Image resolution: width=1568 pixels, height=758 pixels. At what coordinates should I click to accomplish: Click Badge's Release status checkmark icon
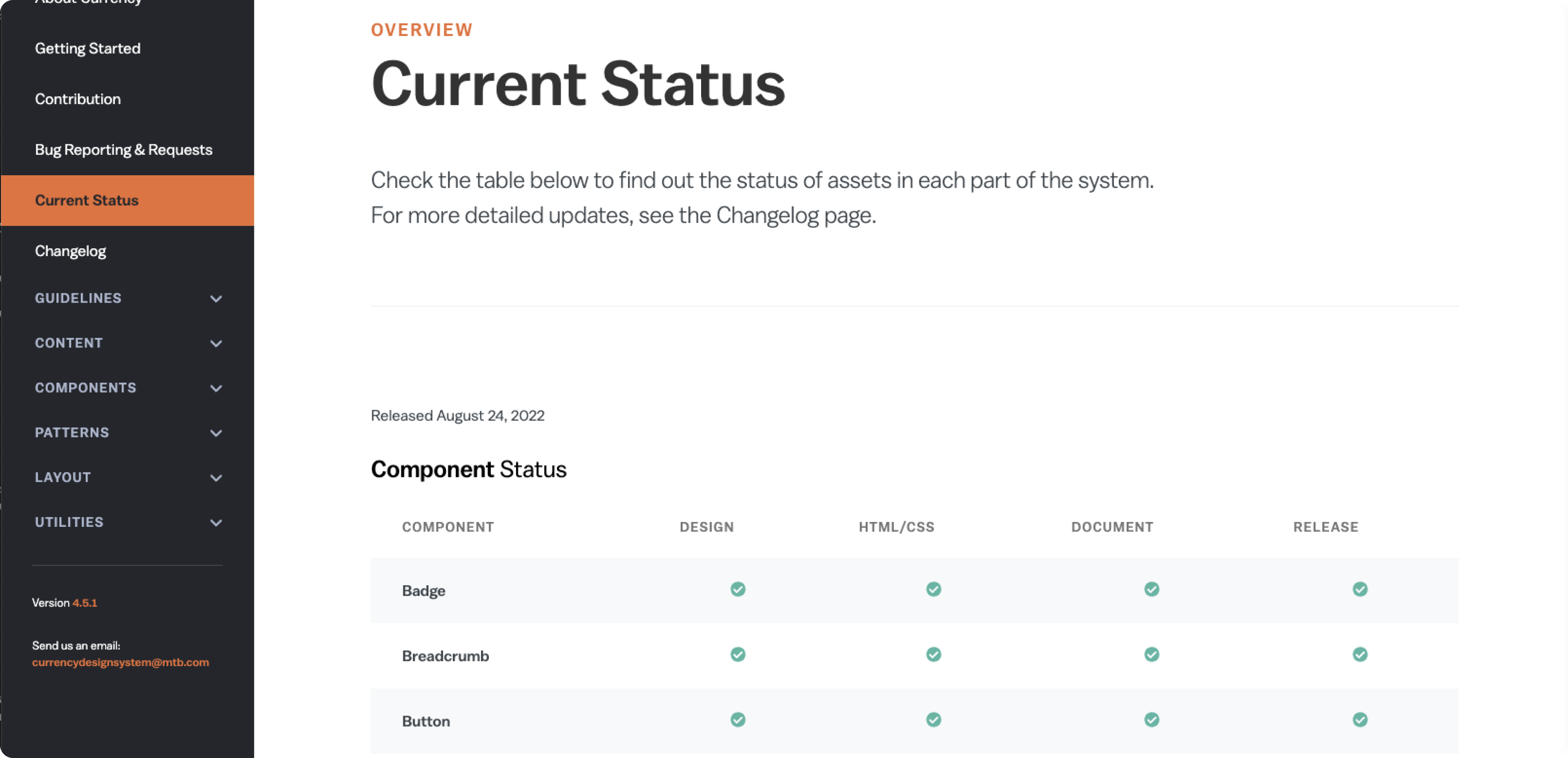pos(1360,589)
